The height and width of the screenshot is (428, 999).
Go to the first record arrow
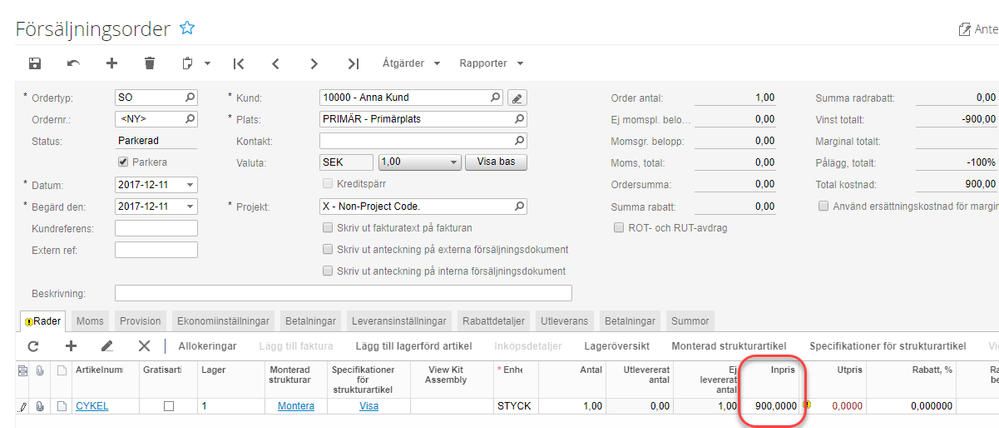pos(238,64)
